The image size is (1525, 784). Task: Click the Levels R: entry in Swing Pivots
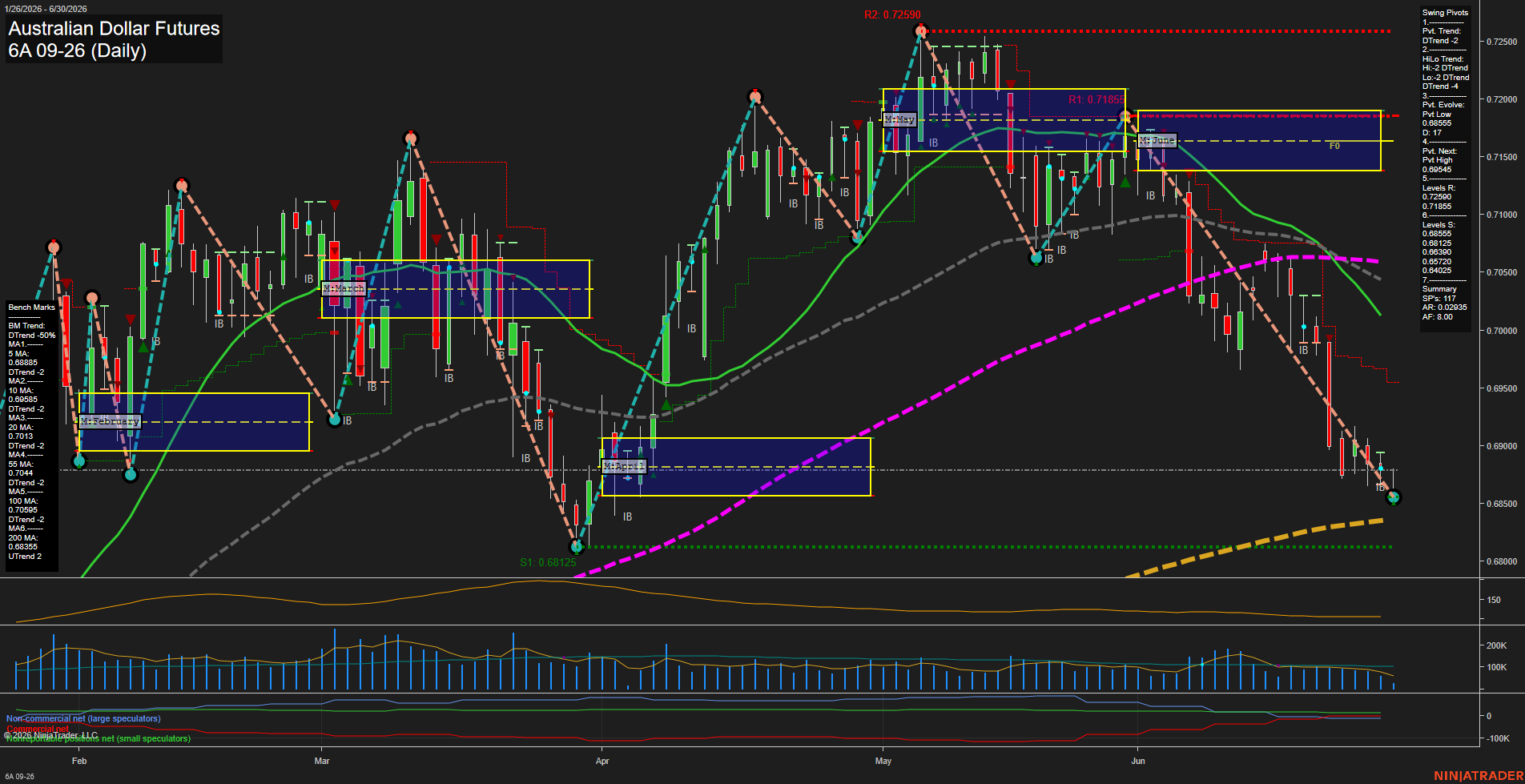[1439, 188]
